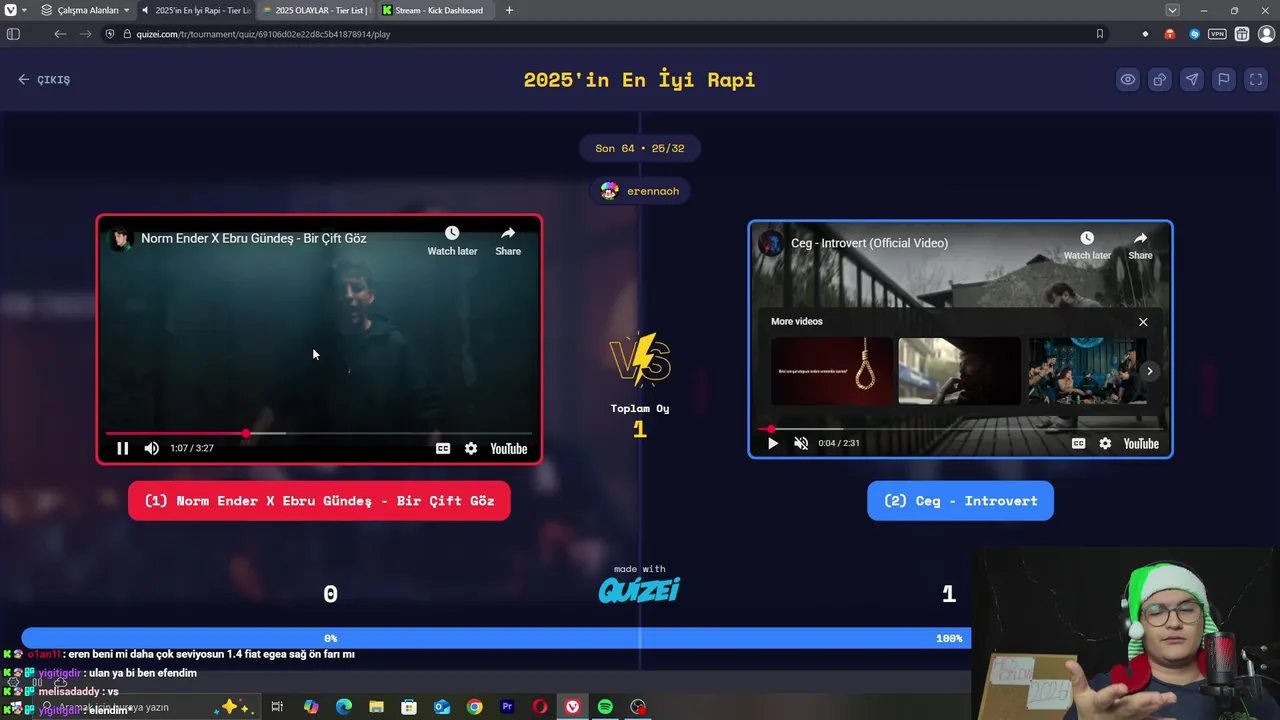Click Watch later on the Norm Ender video
This screenshot has height=720, width=1280.
(x=452, y=241)
